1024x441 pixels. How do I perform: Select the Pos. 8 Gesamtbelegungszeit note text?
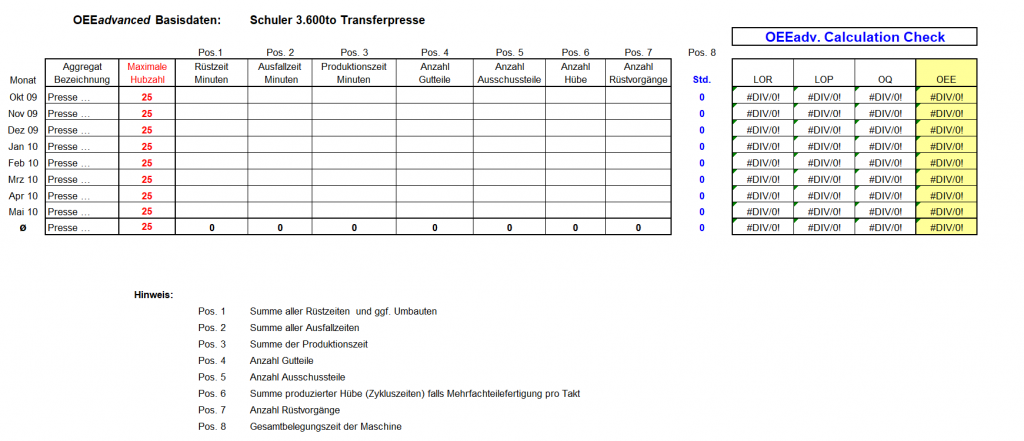coord(328,427)
